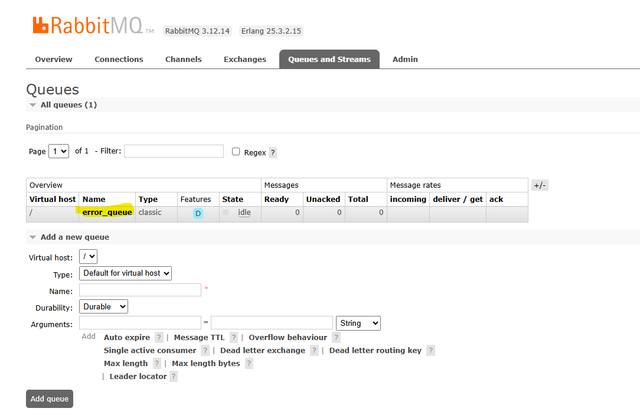Open the Page number dropdown

pyautogui.click(x=59, y=151)
